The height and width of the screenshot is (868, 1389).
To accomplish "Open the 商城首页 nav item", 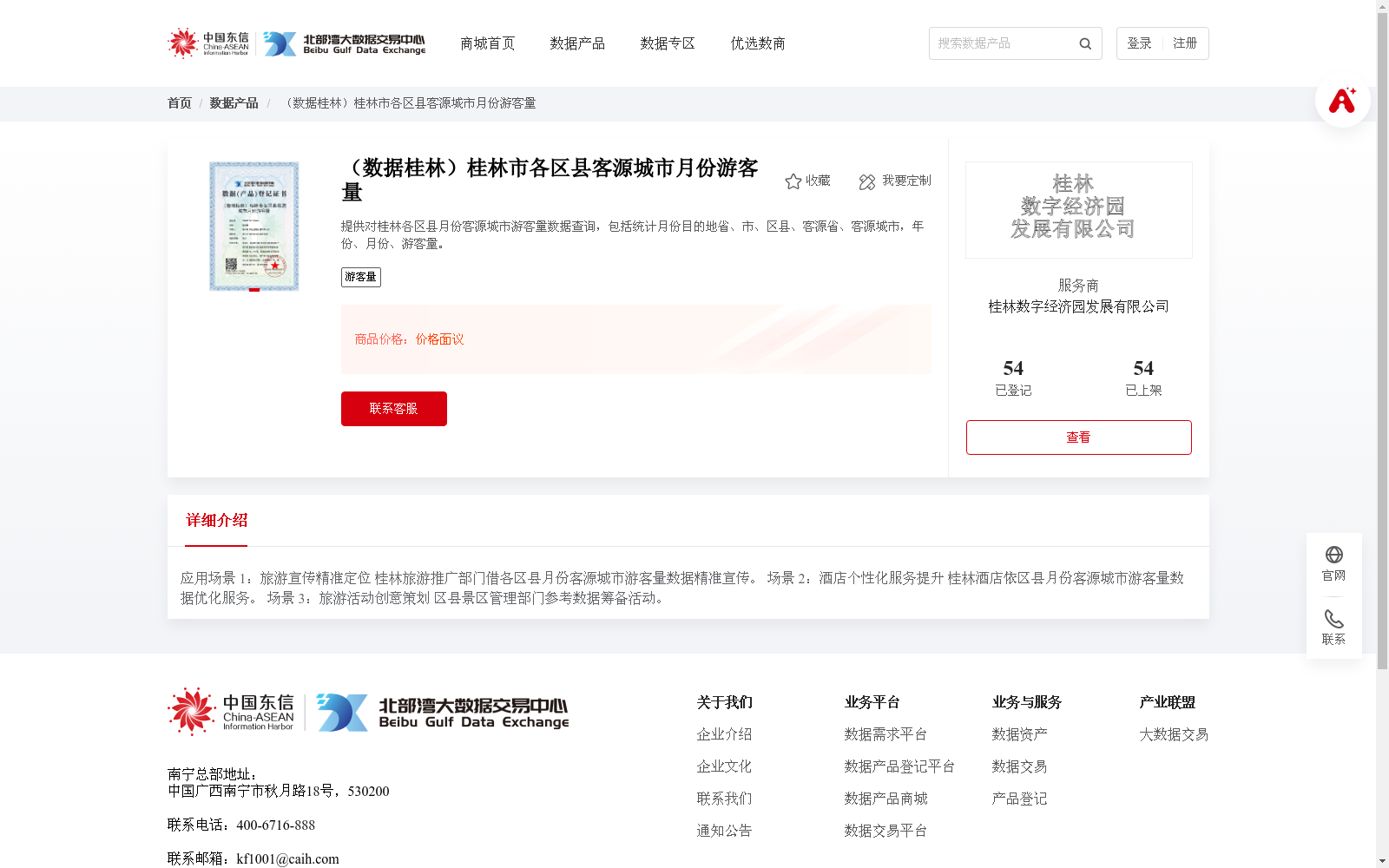I will [x=487, y=43].
